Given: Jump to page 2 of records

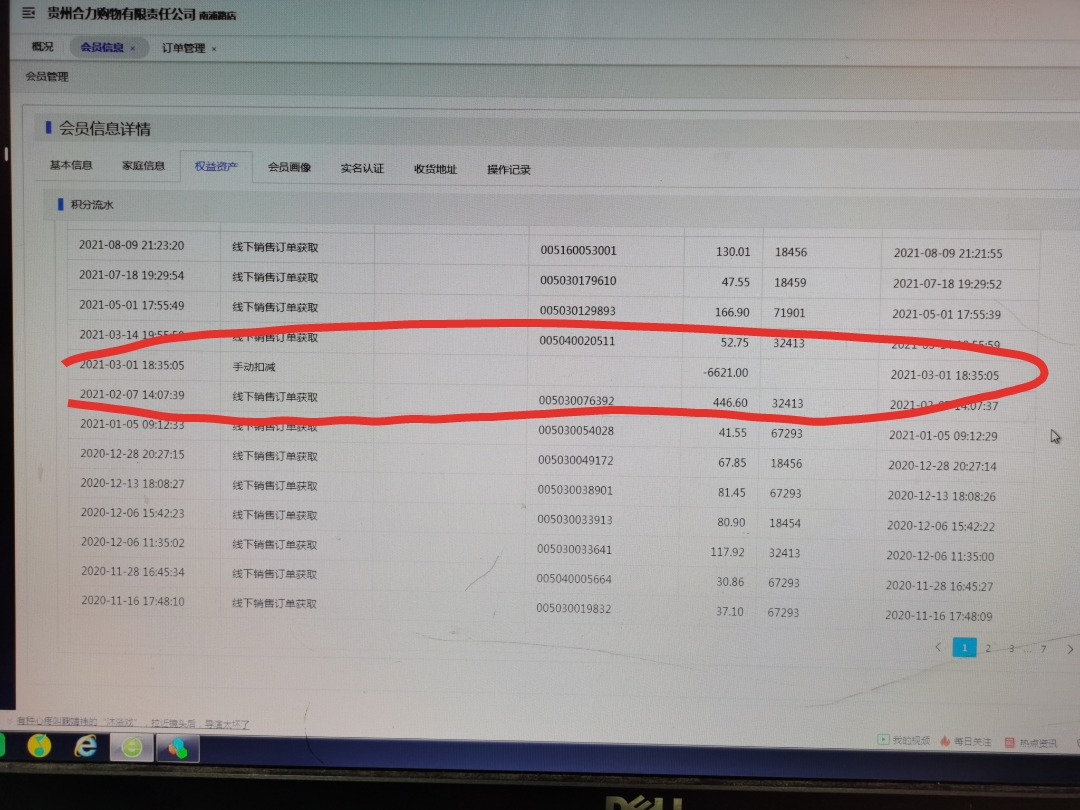Looking at the screenshot, I should point(988,648).
